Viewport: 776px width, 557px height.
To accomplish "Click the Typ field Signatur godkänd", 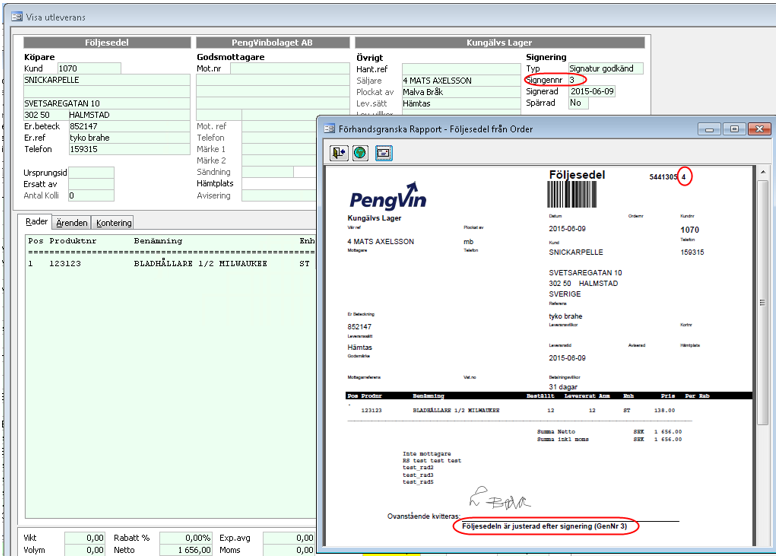I will pos(606,68).
